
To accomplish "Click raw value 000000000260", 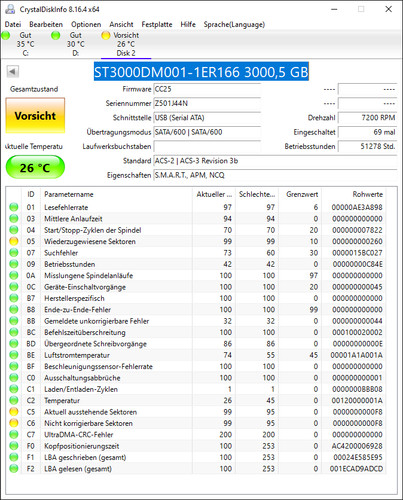I will click(x=357, y=241).
